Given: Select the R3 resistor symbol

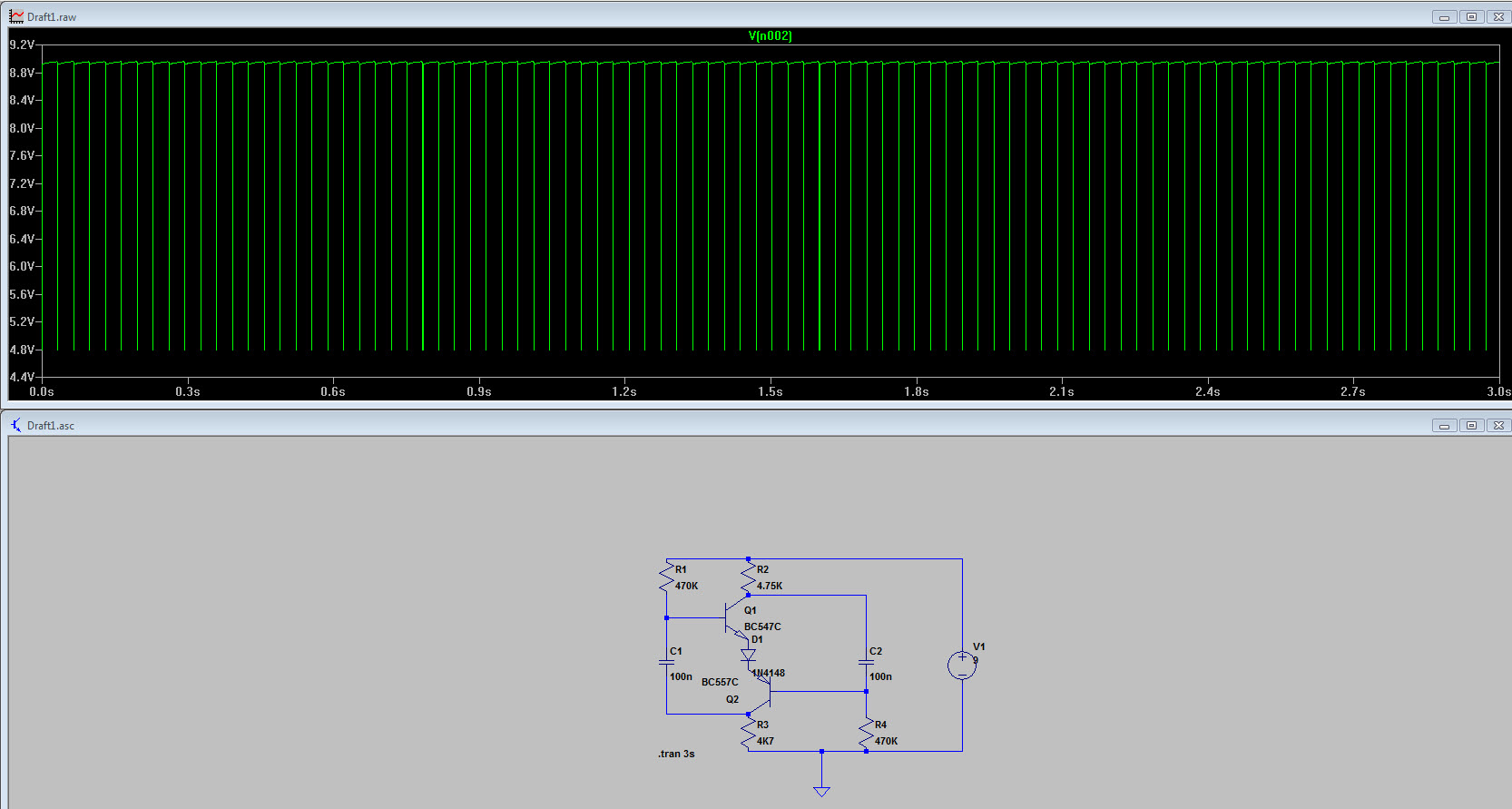Looking at the screenshot, I should click(x=749, y=733).
